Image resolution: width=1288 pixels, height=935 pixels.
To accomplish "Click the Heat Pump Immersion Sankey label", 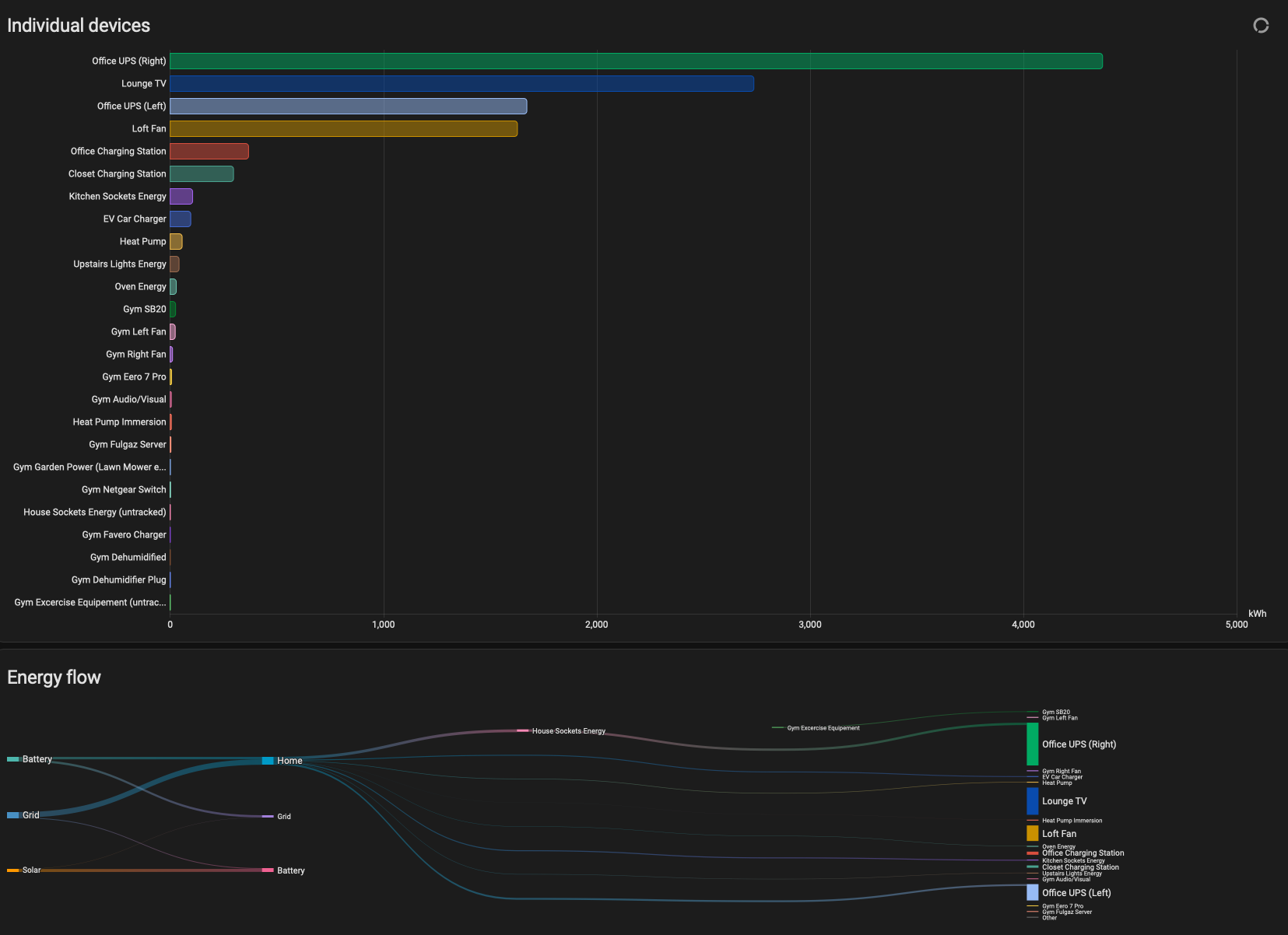I will (x=1072, y=821).
